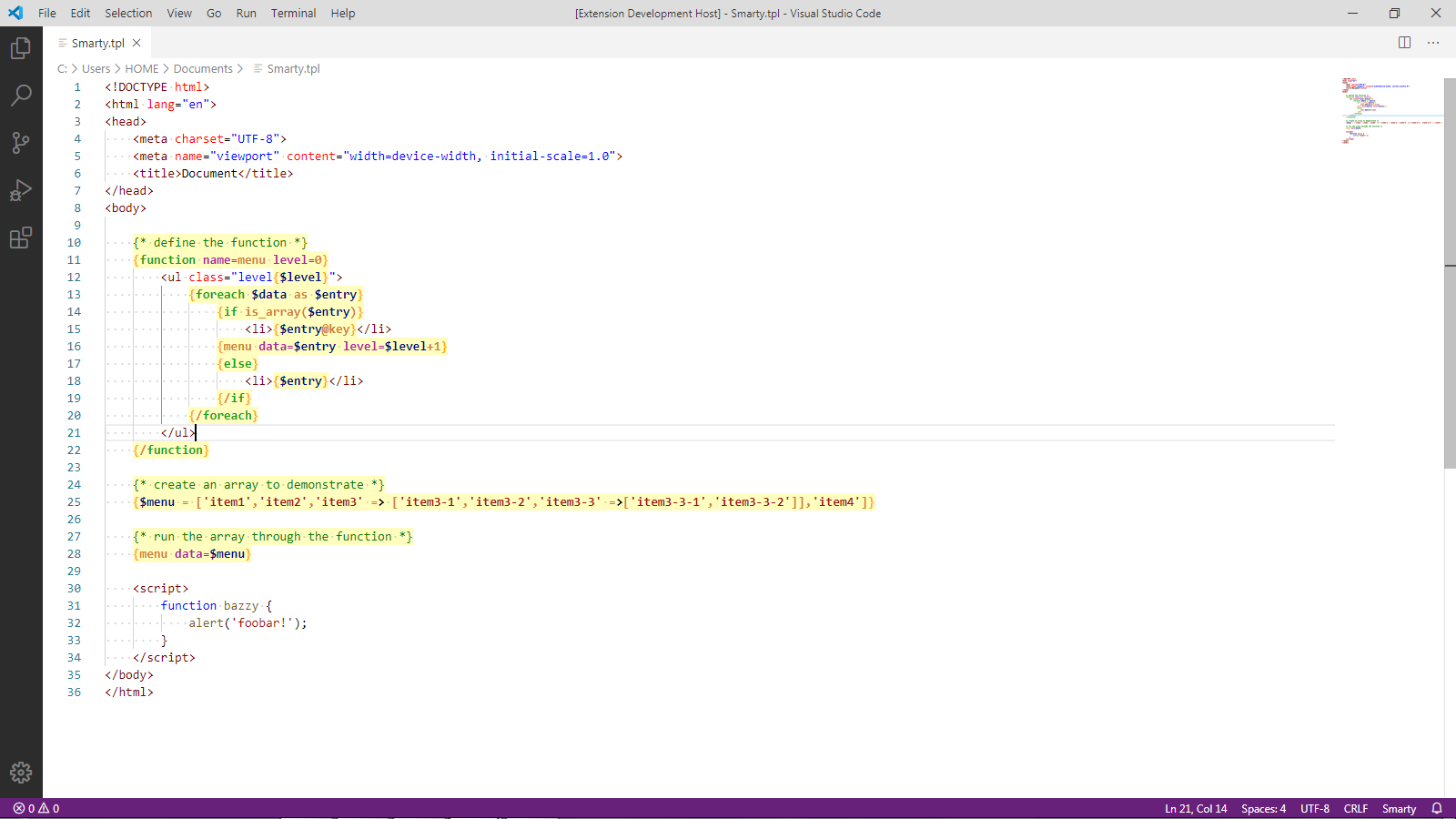Click the "<title>Document</title>" line
This screenshot has width=1456, height=819.
point(213,173)
